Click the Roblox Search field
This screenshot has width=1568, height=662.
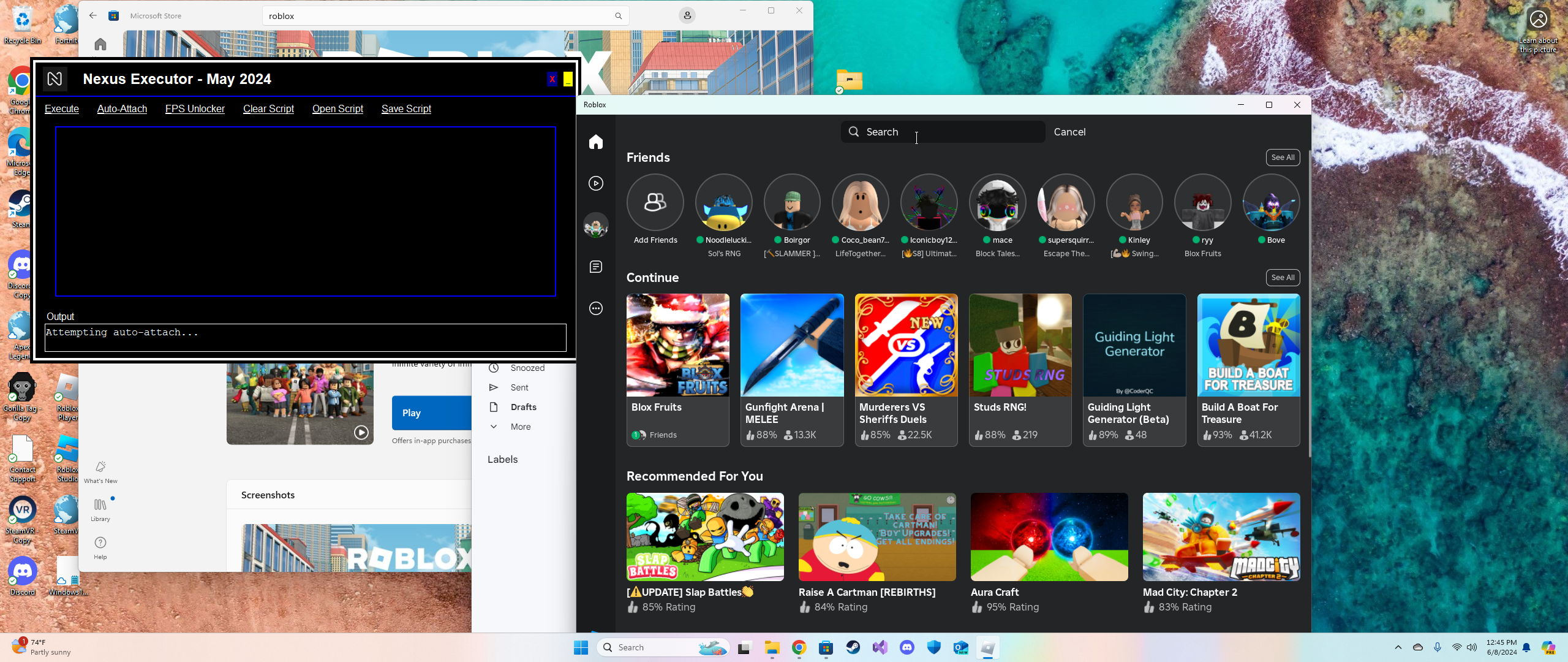[x=943, y=132]
